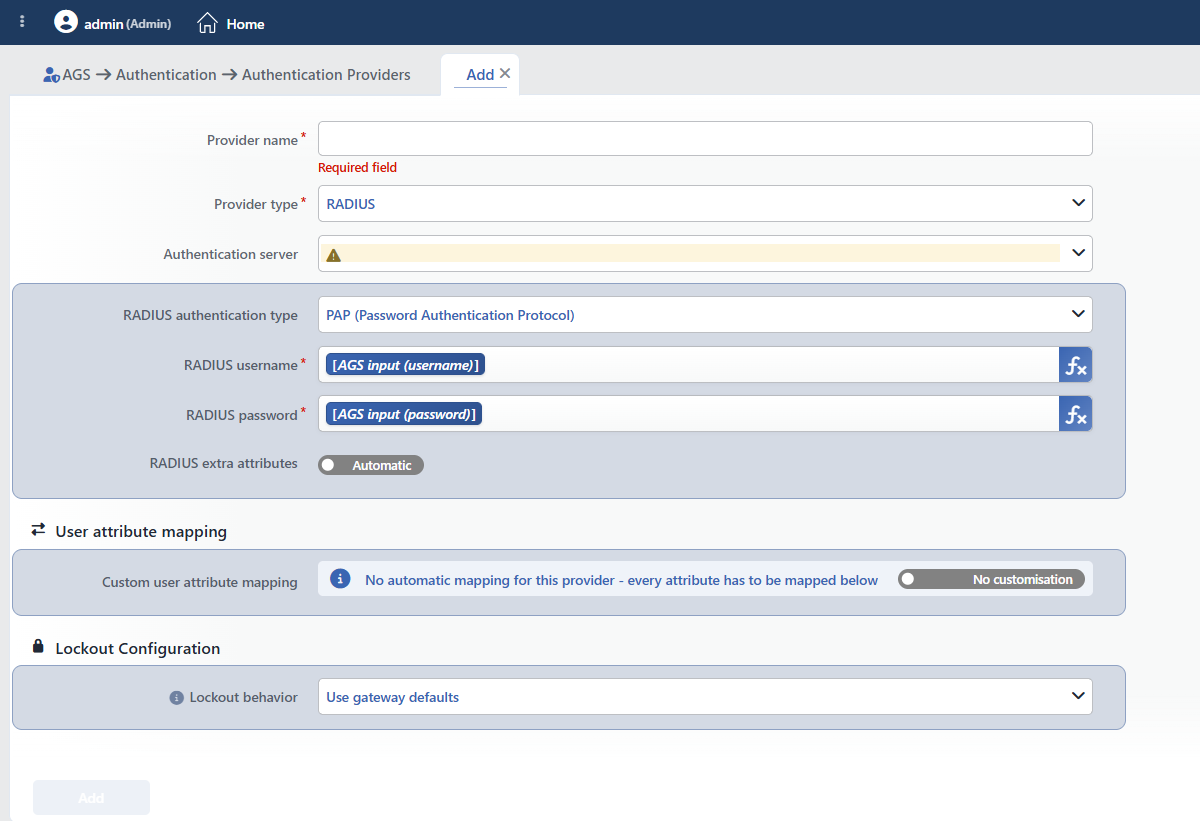Click the Lockout Configuration heading
This screenshot has height=821, width=1200.
(138, 648)
